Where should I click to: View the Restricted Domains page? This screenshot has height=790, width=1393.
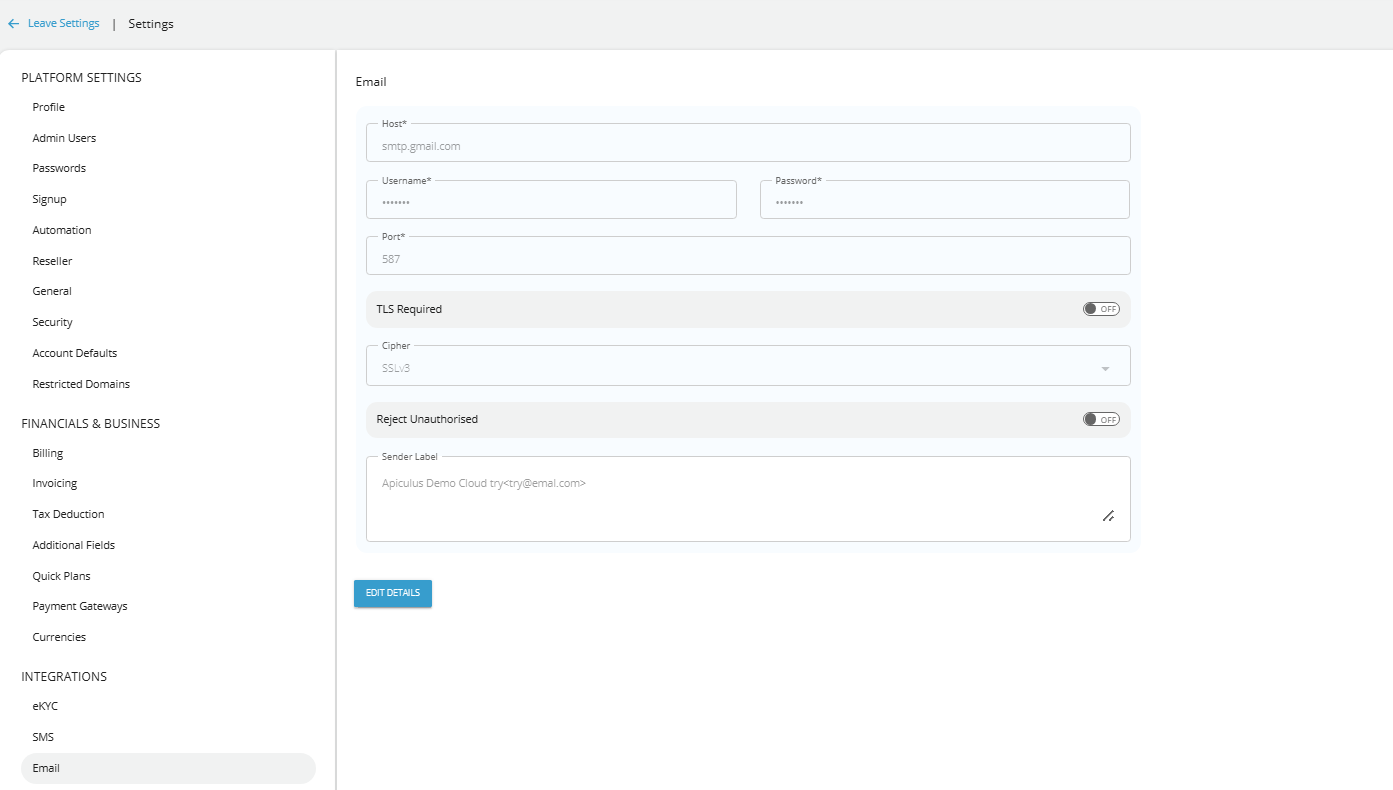81,383
